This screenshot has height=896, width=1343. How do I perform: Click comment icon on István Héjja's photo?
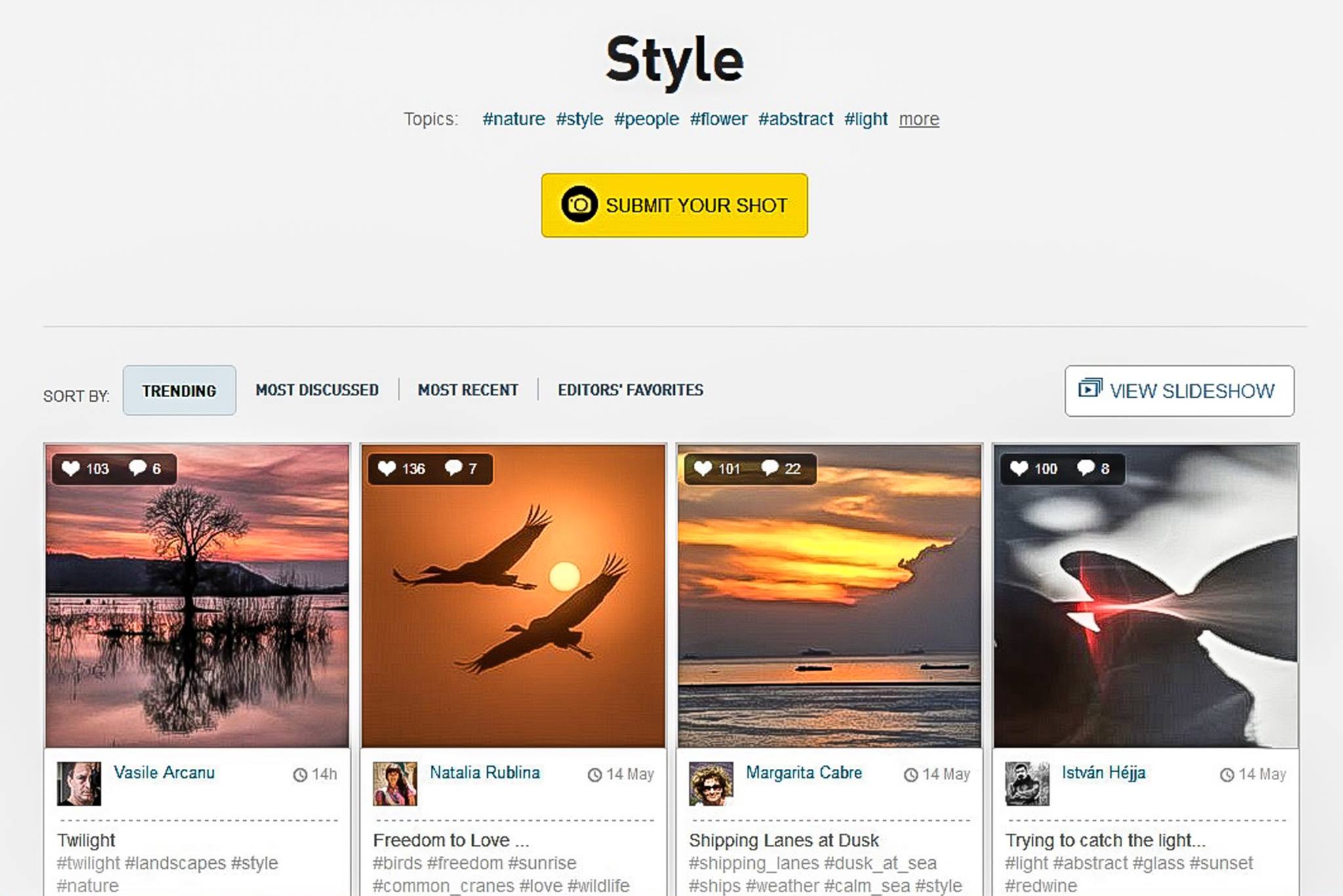point(1086,468)
